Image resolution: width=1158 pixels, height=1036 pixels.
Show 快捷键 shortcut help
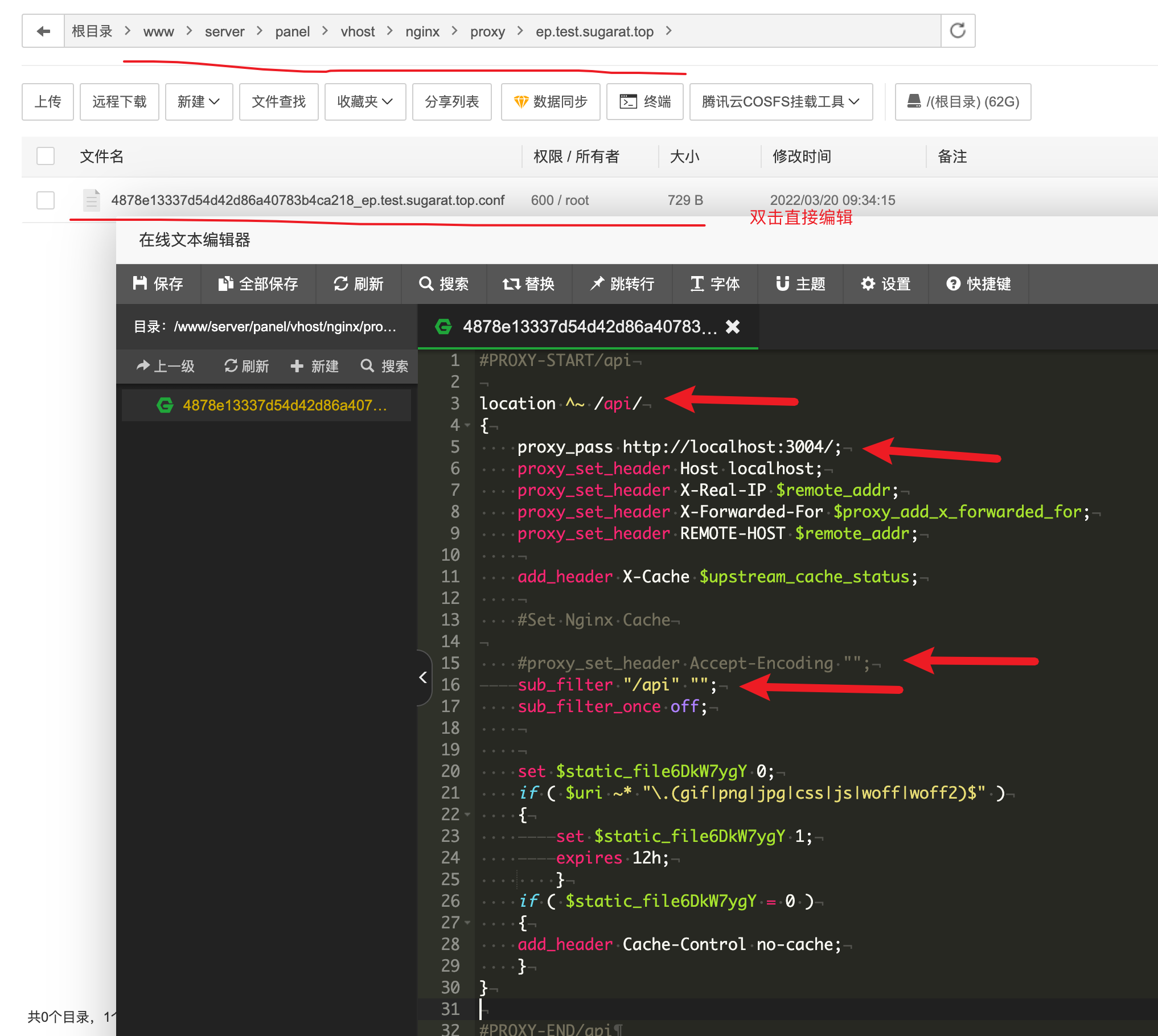[x=978, y=283]
